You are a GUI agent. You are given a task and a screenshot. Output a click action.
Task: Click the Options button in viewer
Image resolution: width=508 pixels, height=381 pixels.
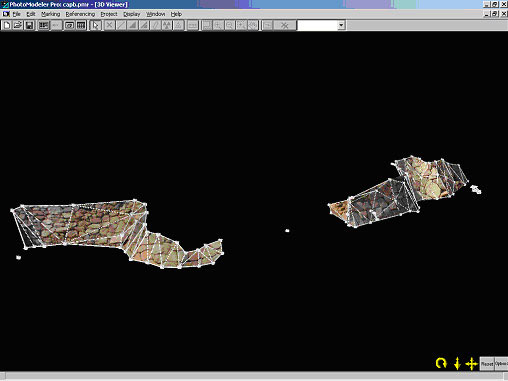pos(501,364)
